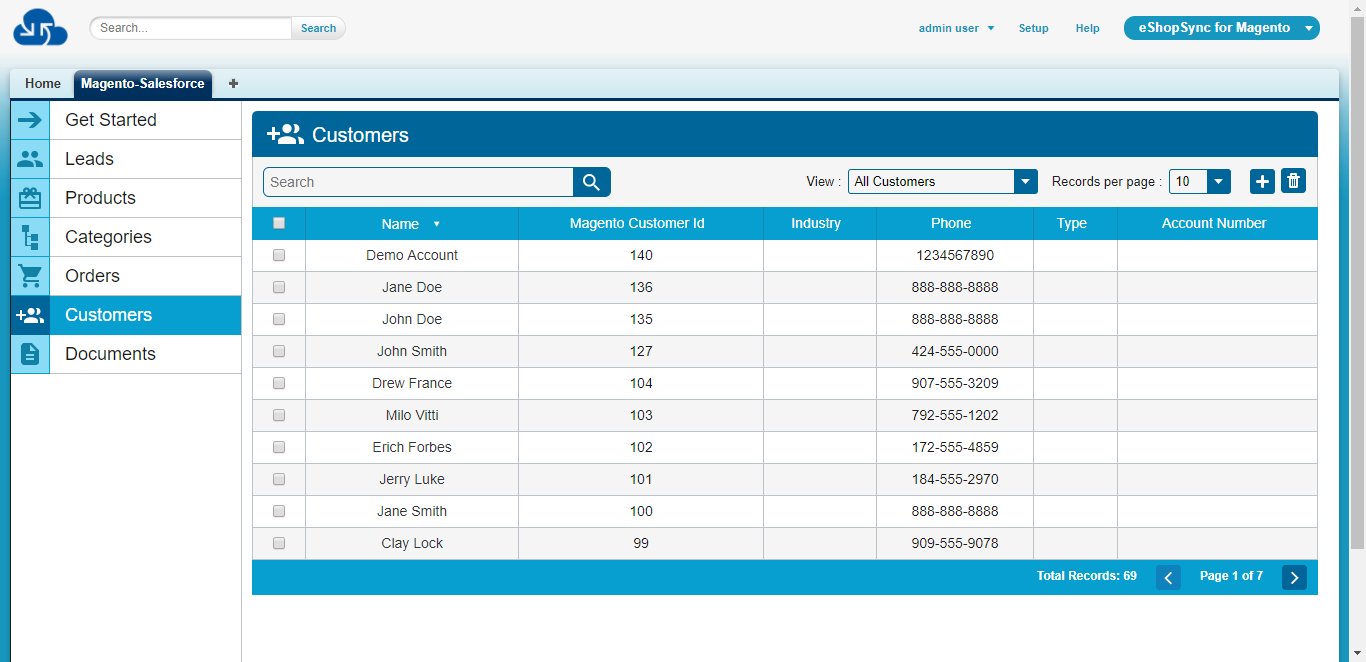The image size is (1366, 662).
Task: Switch to the Home tab
Action: click(43, 84)
